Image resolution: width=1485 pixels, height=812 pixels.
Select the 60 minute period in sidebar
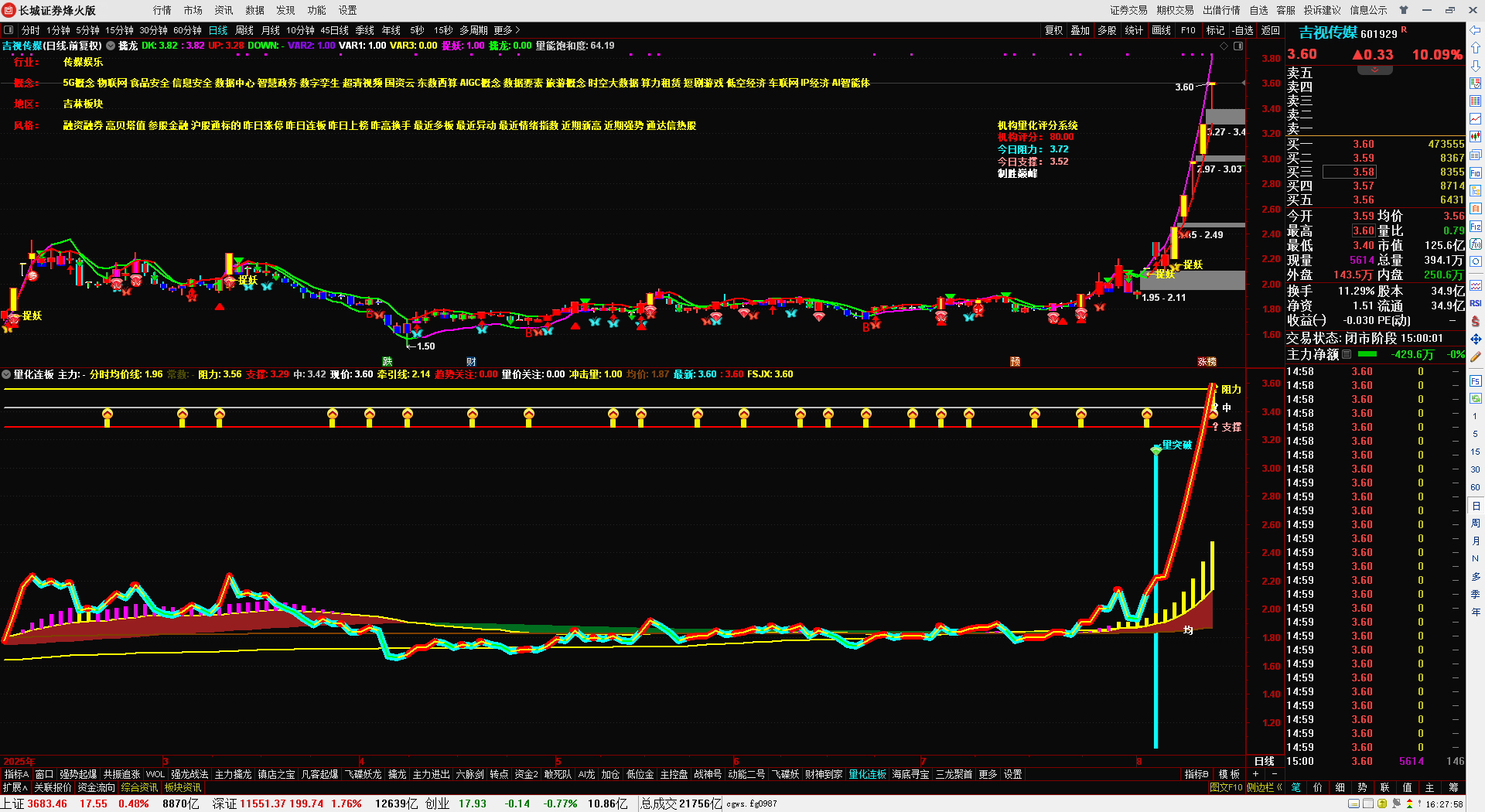click(1476, 487)
